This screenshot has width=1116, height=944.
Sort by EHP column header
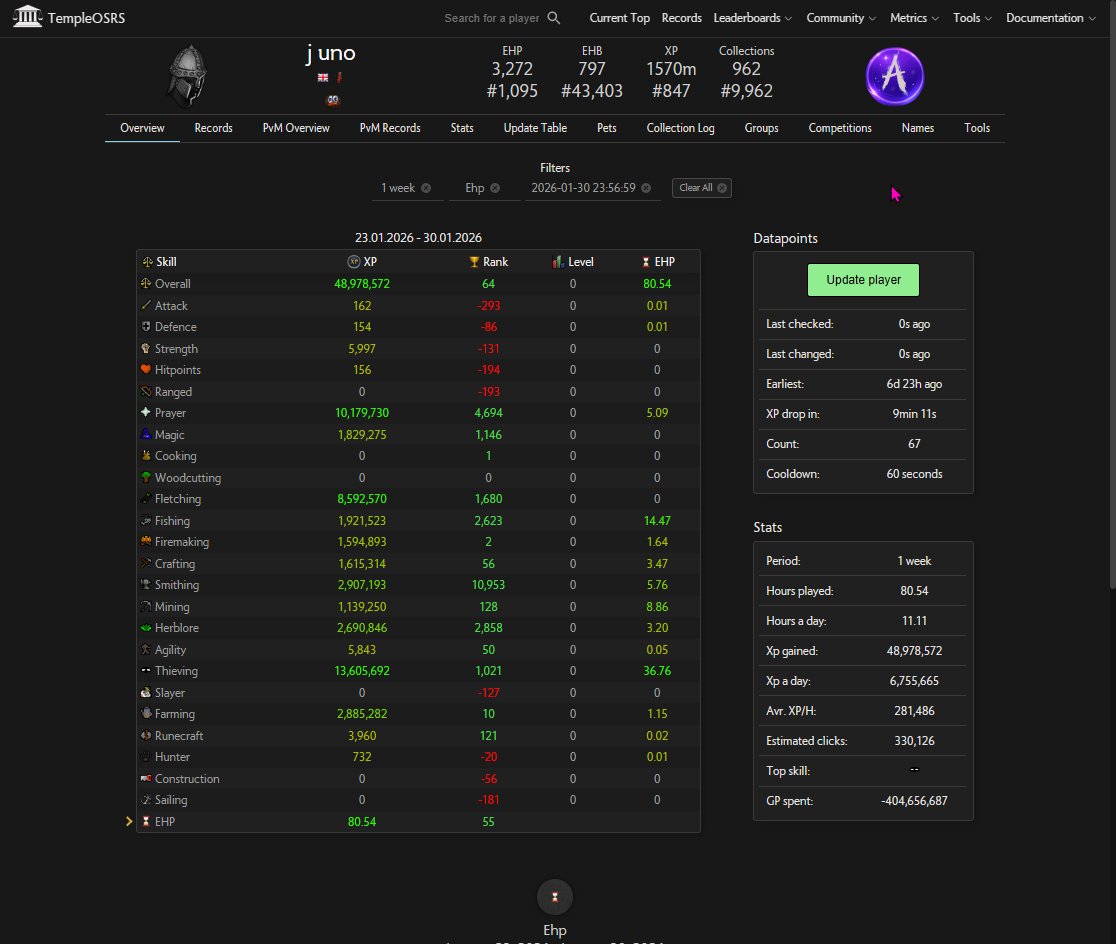(658, 262)
